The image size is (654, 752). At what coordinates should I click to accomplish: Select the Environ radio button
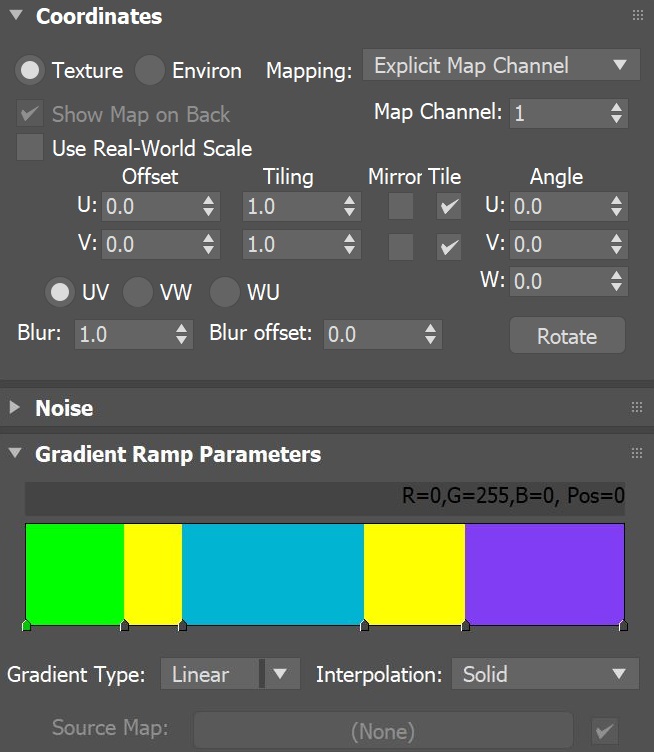coord(149,70)
